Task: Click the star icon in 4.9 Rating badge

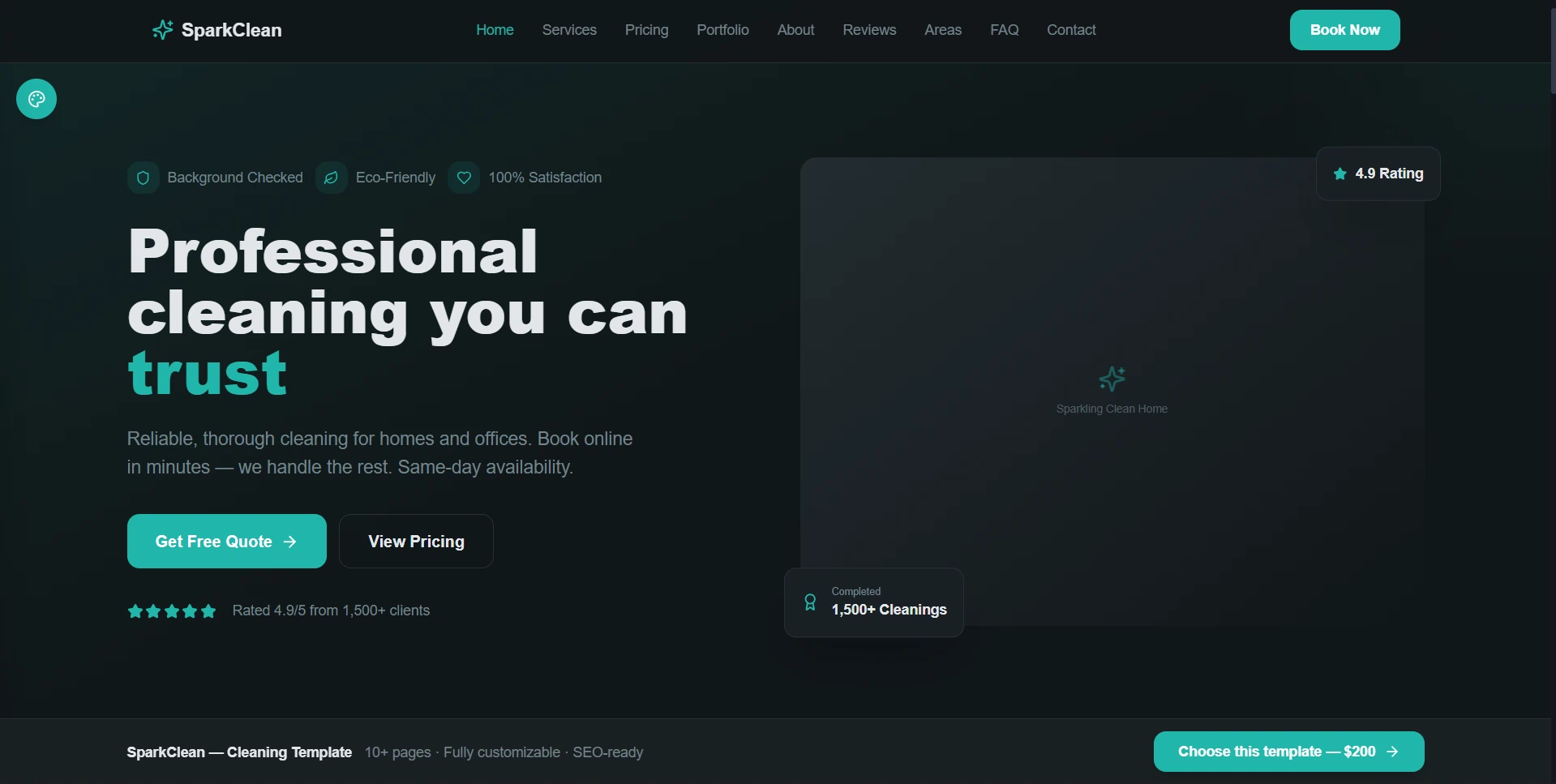Action: [x=1340, y=174]
